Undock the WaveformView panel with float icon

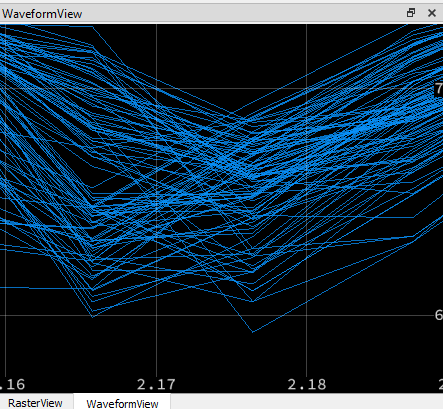(x=411, y=13)
